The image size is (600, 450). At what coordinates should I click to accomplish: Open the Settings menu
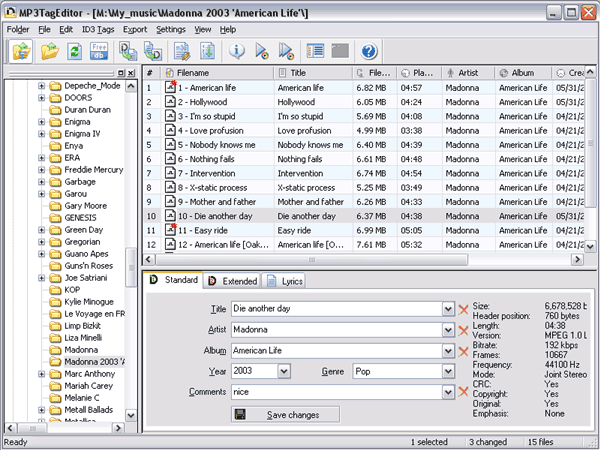(x=171, y=29)
